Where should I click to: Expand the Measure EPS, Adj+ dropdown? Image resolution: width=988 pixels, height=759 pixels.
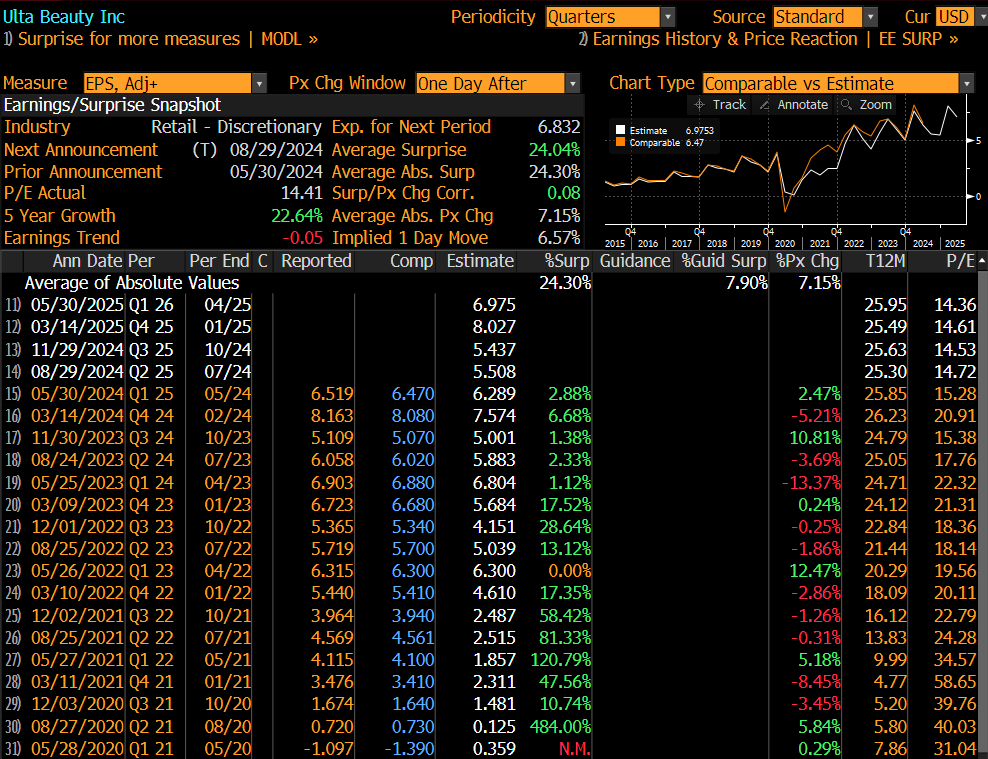coord(259,84)
